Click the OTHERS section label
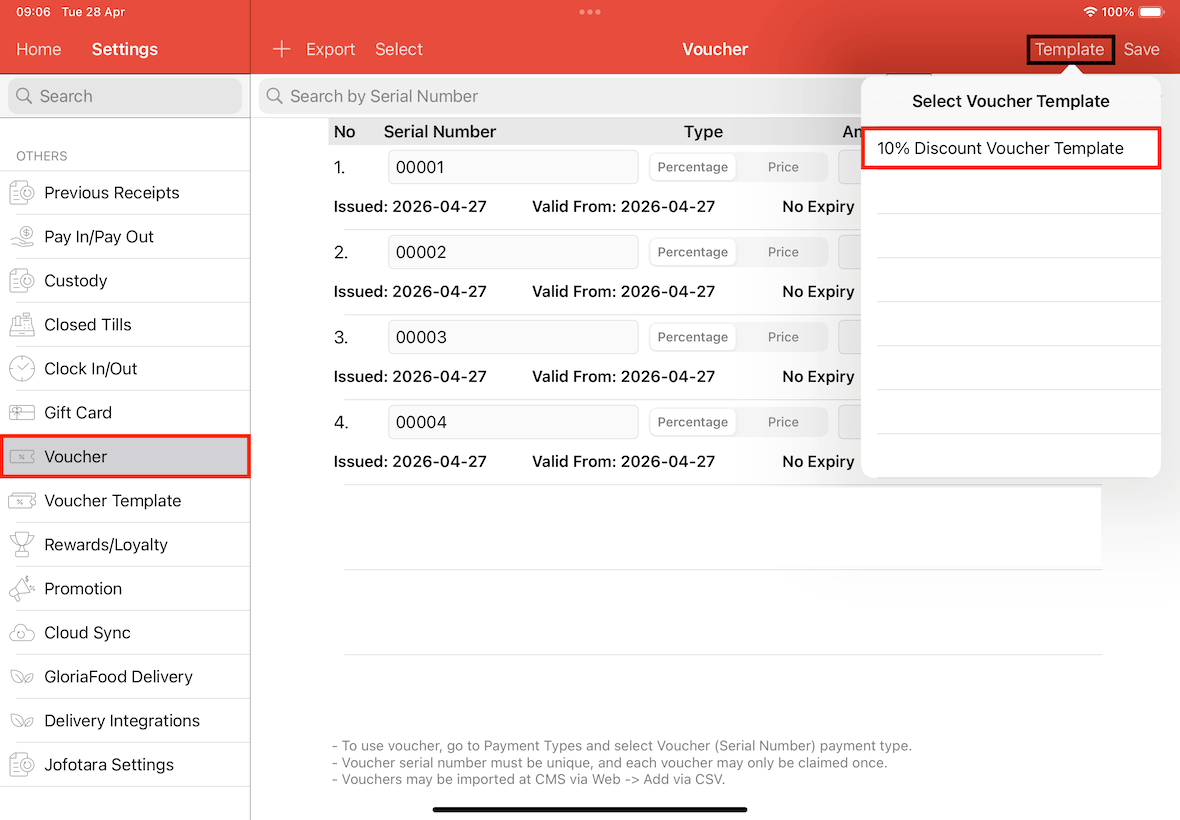 click(41, 156)
